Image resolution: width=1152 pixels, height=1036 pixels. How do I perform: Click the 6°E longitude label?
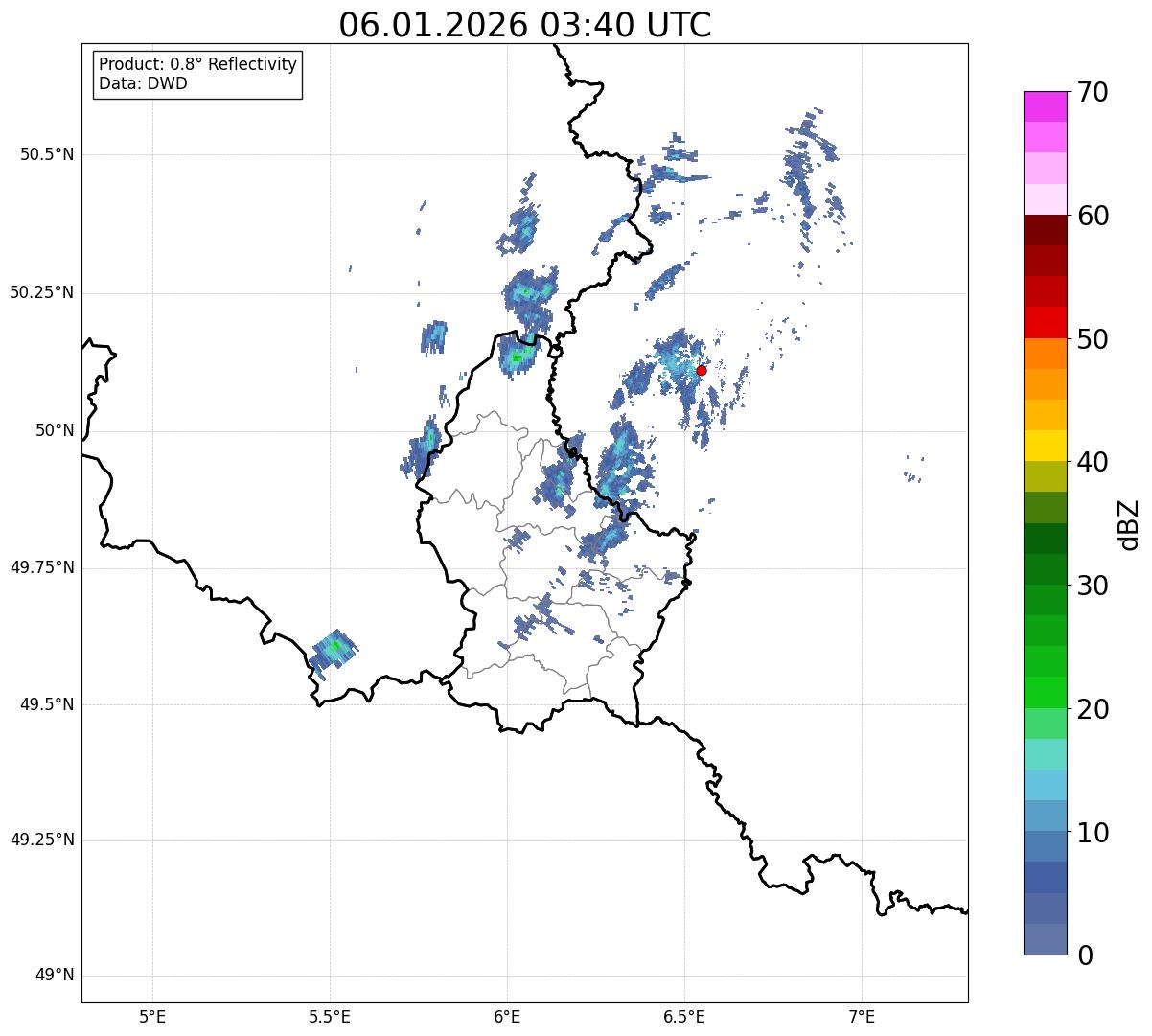click(x=507, y=1018)
